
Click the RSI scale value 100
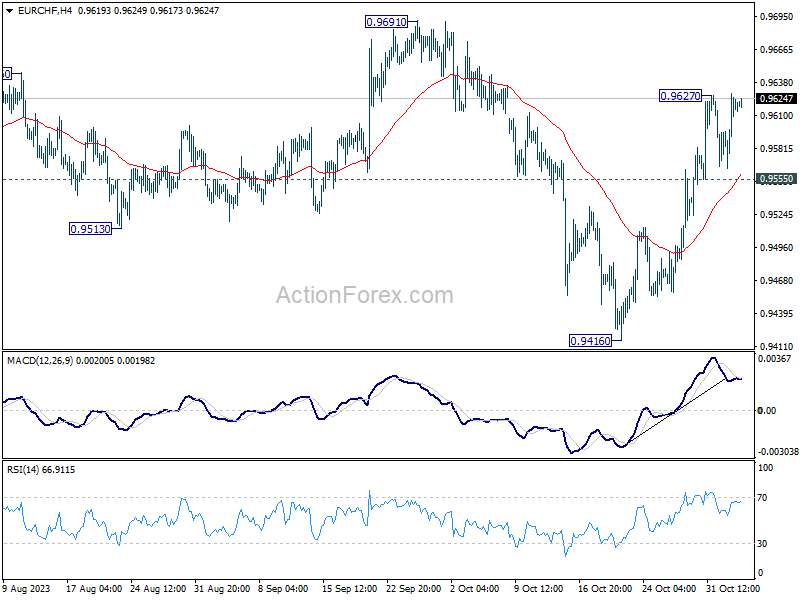(x=766, y=468)
